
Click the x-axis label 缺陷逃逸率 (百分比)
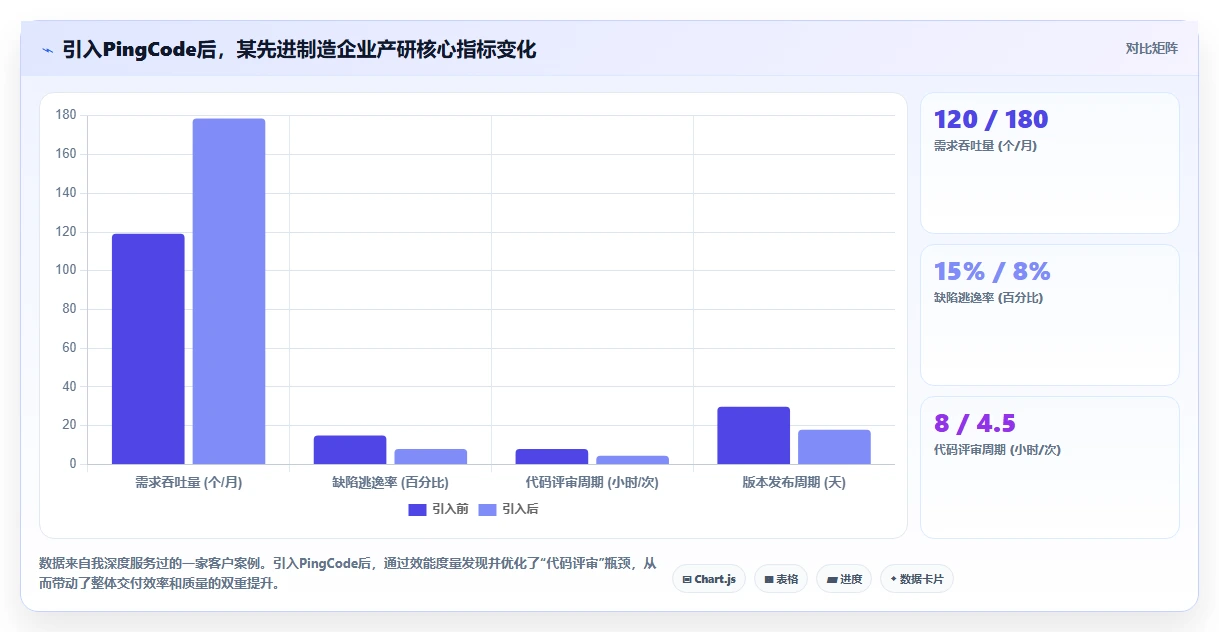pyautogui.click(x=391, y=482)
